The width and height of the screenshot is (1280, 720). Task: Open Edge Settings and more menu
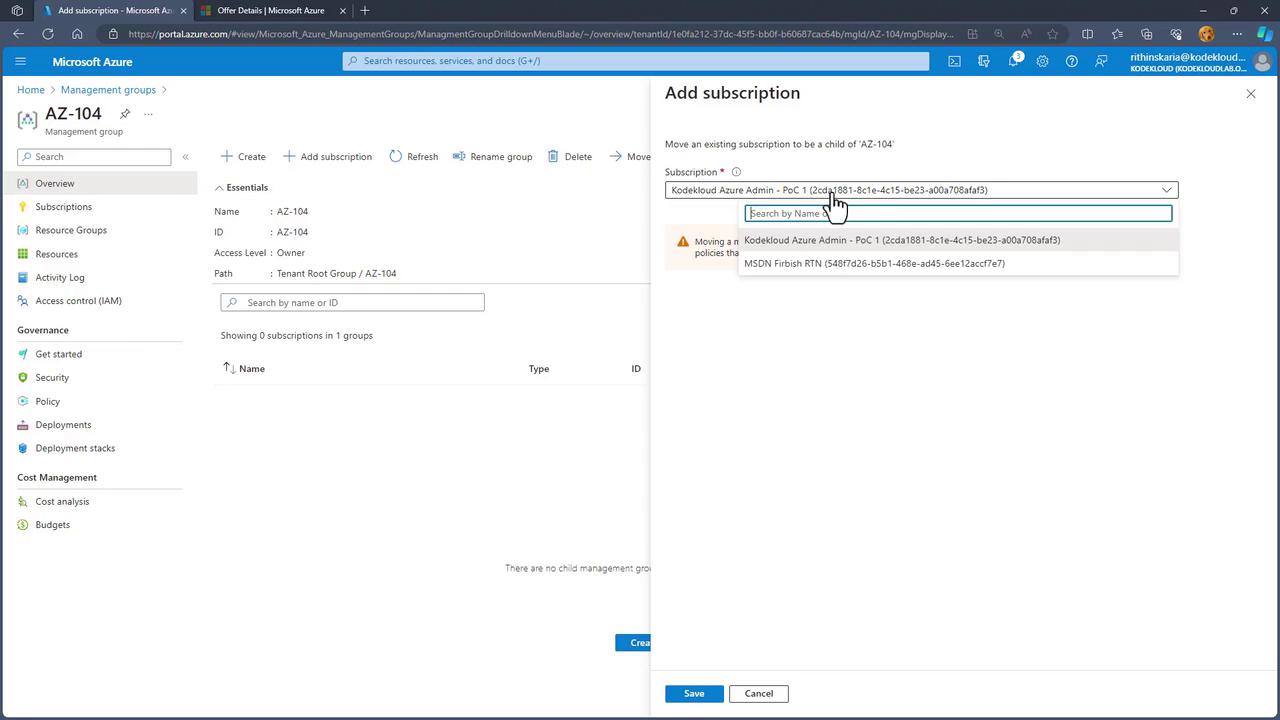[1237, 34]
